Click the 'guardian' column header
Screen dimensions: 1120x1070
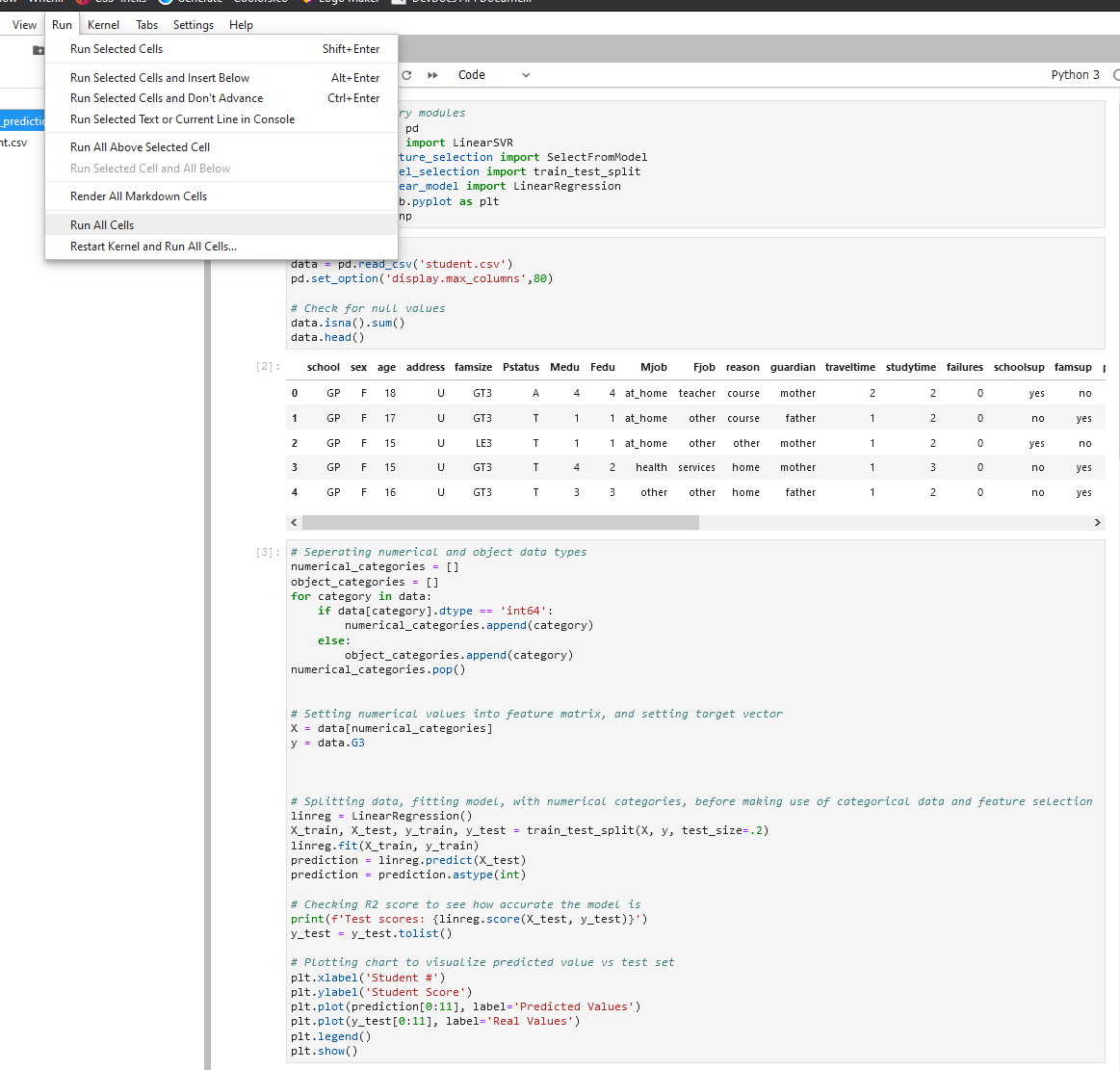click(x=793, y=367)
